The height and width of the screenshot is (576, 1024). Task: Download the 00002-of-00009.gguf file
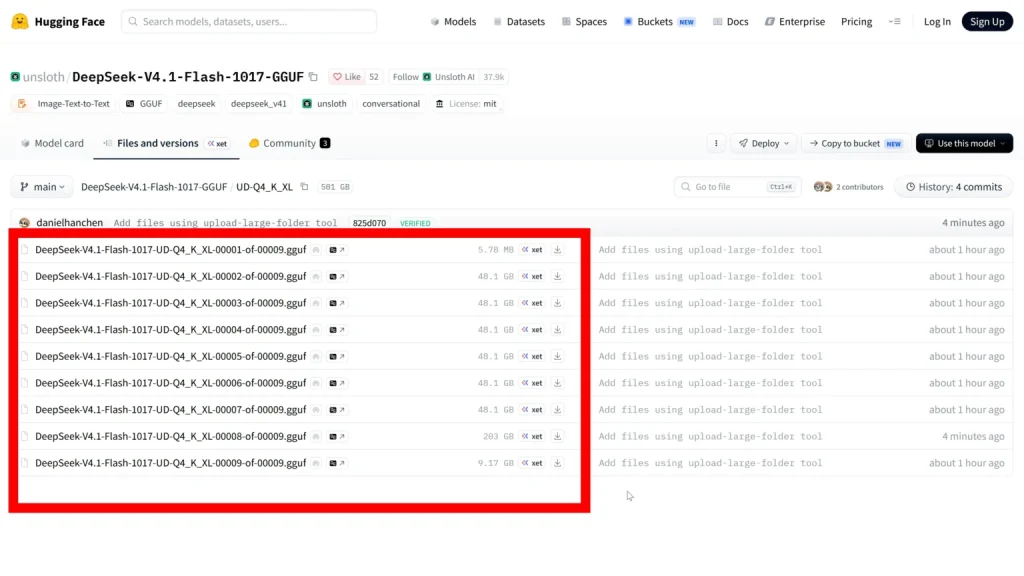pos(557,276)
